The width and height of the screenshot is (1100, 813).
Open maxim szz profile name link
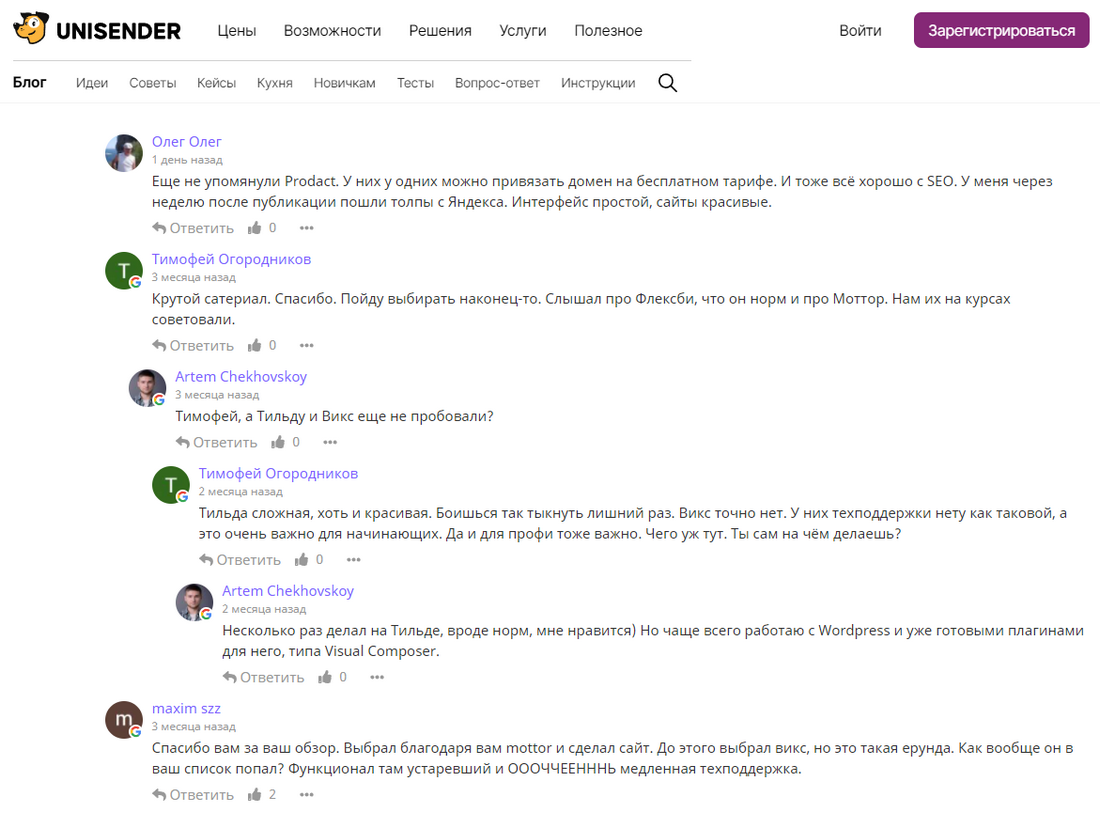pyautogui.click(x=186, y=708)
